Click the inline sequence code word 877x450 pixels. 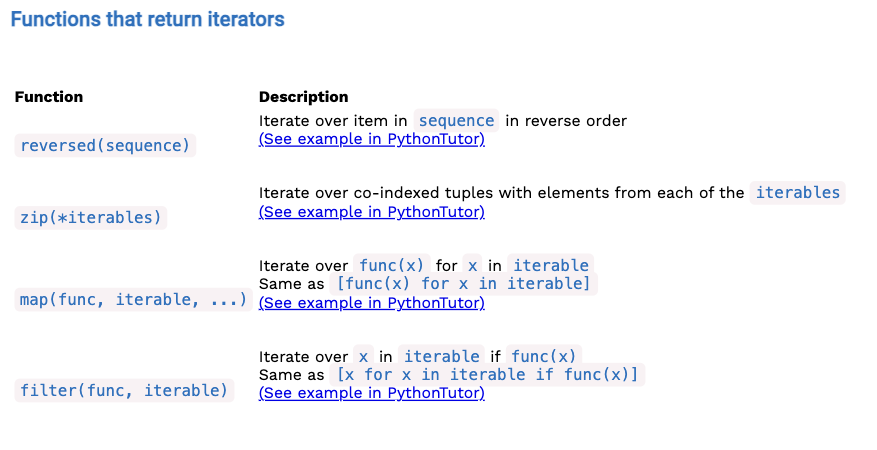[456, 121]
